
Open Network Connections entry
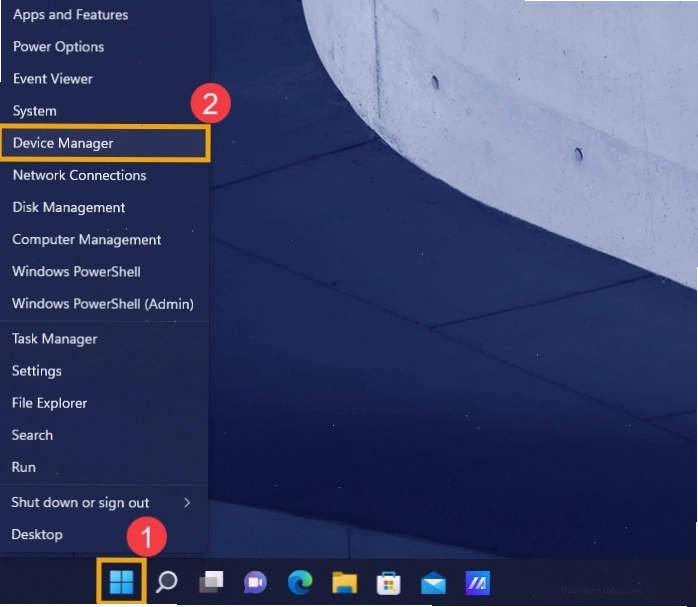[104, 175]
